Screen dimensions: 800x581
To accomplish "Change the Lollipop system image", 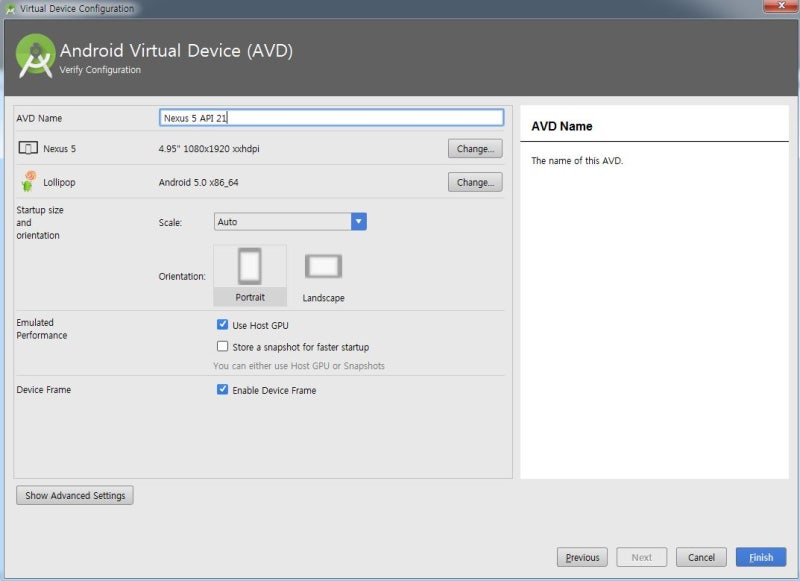I will 475,182.
